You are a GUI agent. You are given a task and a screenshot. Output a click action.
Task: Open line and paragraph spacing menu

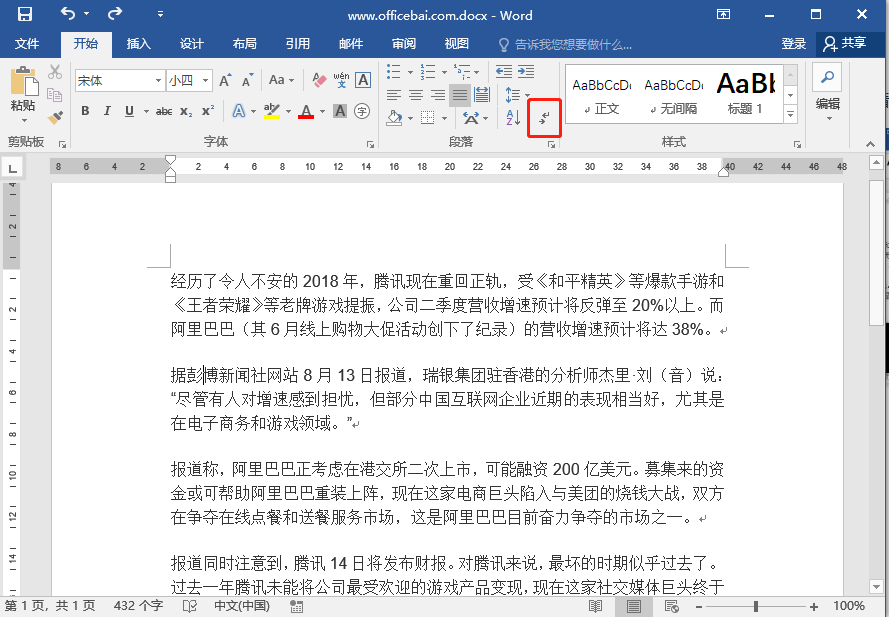coord(517,95)
